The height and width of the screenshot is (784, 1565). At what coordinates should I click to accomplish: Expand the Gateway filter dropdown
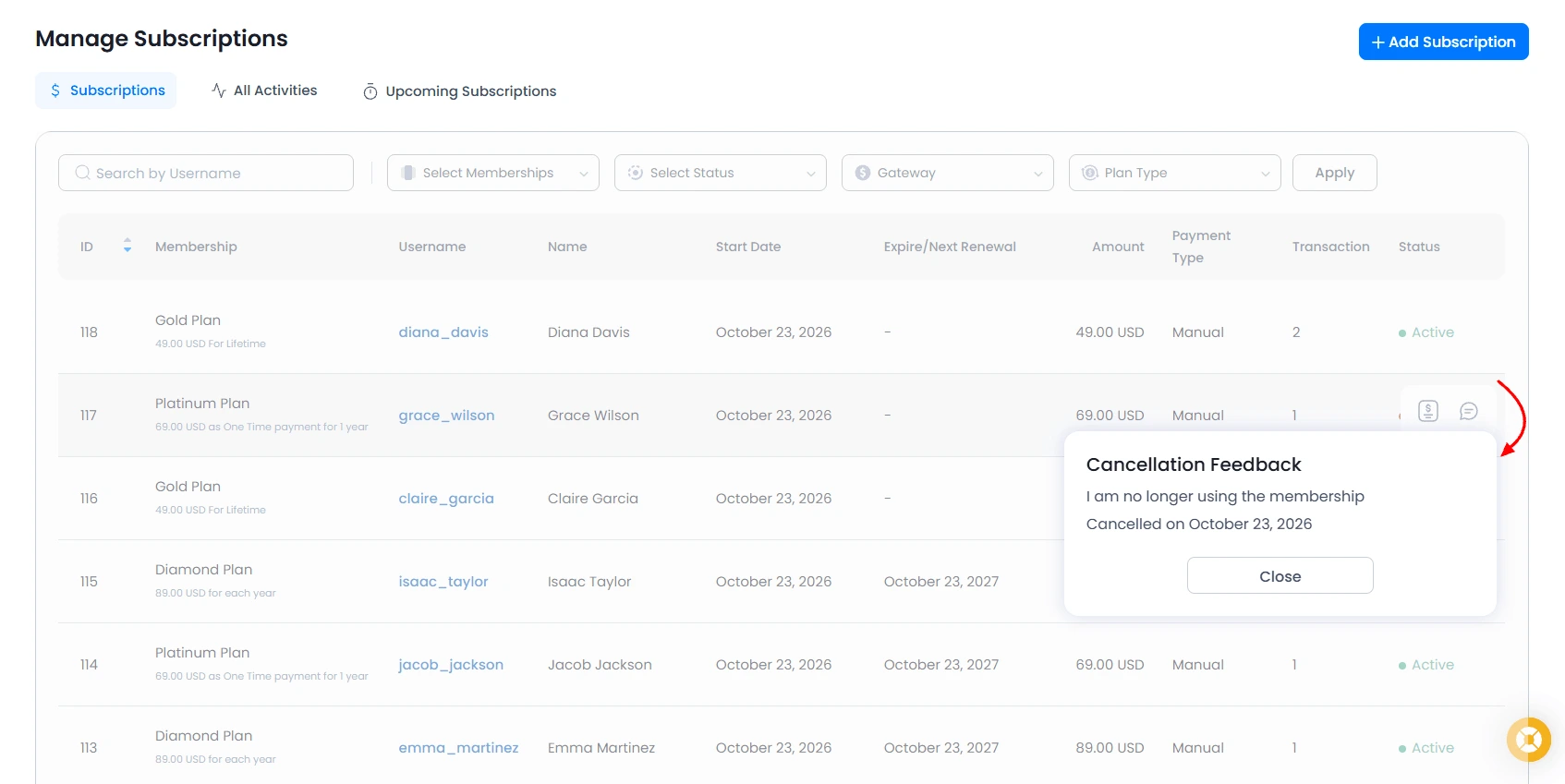coord(948,173)
